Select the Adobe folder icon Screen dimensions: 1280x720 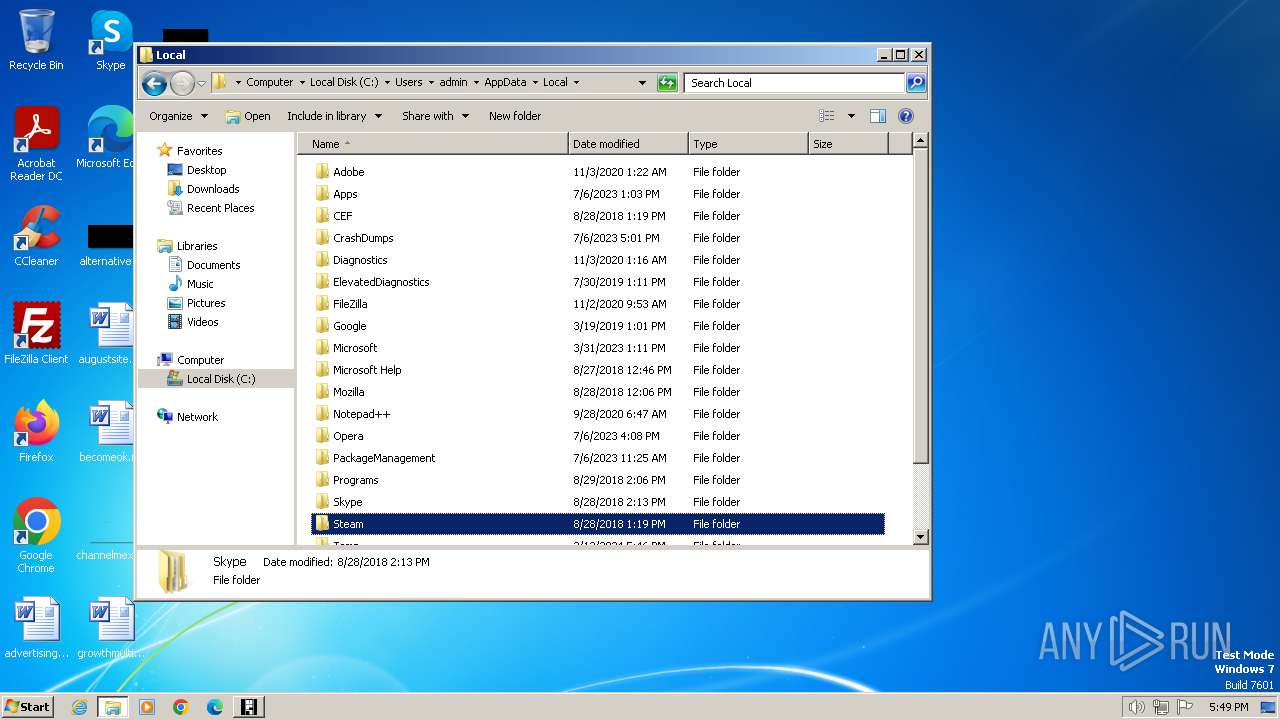322,172
